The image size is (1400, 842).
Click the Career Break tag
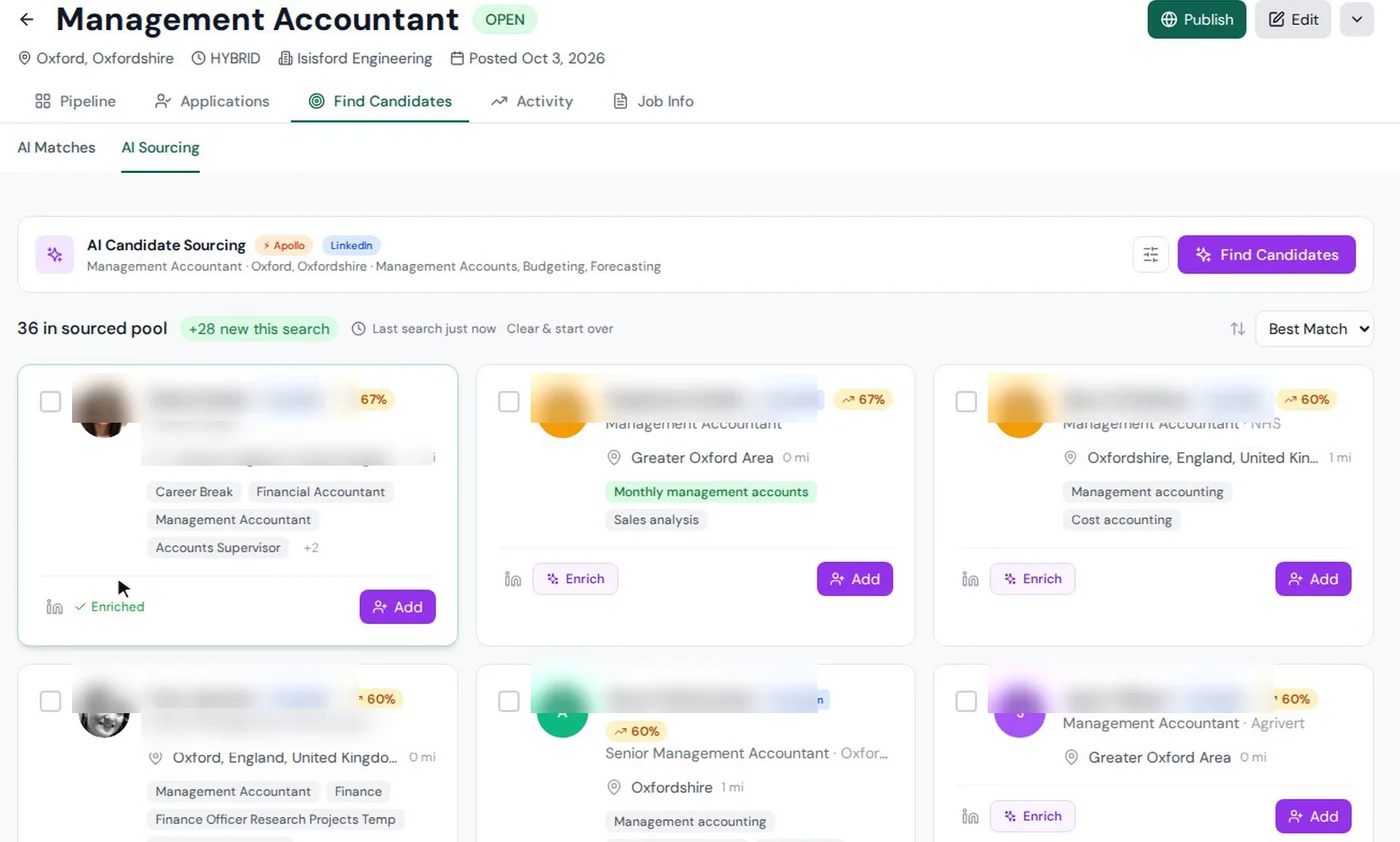pyautogui.click(x=194, y=492)
